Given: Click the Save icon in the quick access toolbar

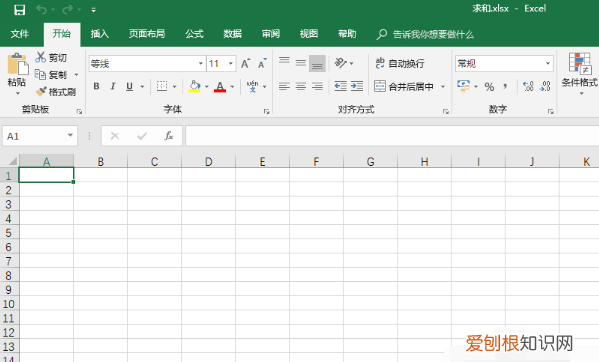Looking at the screenshot, I should 19,10.
